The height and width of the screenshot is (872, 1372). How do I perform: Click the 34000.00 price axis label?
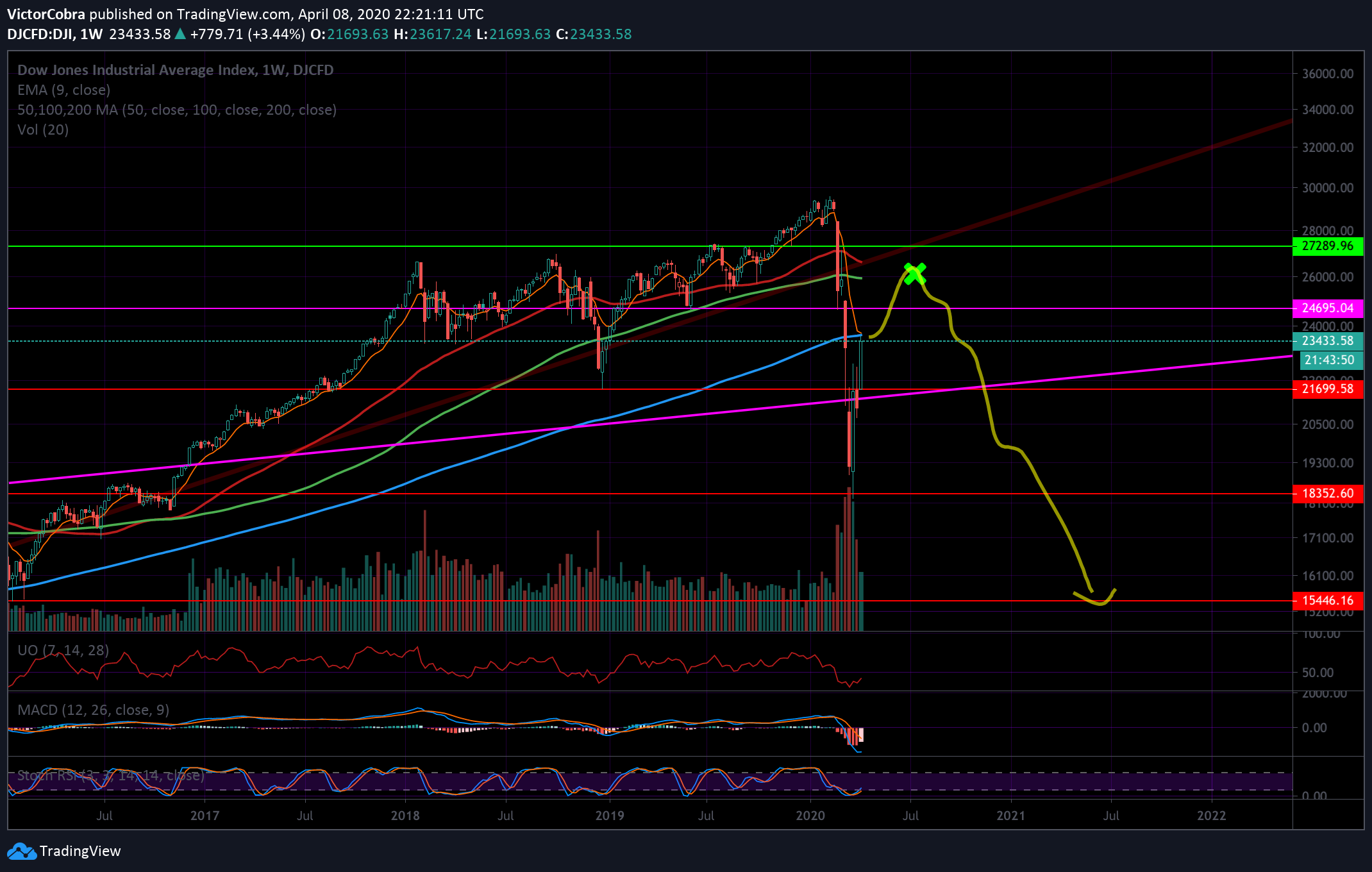click(x=1328, y=110)
